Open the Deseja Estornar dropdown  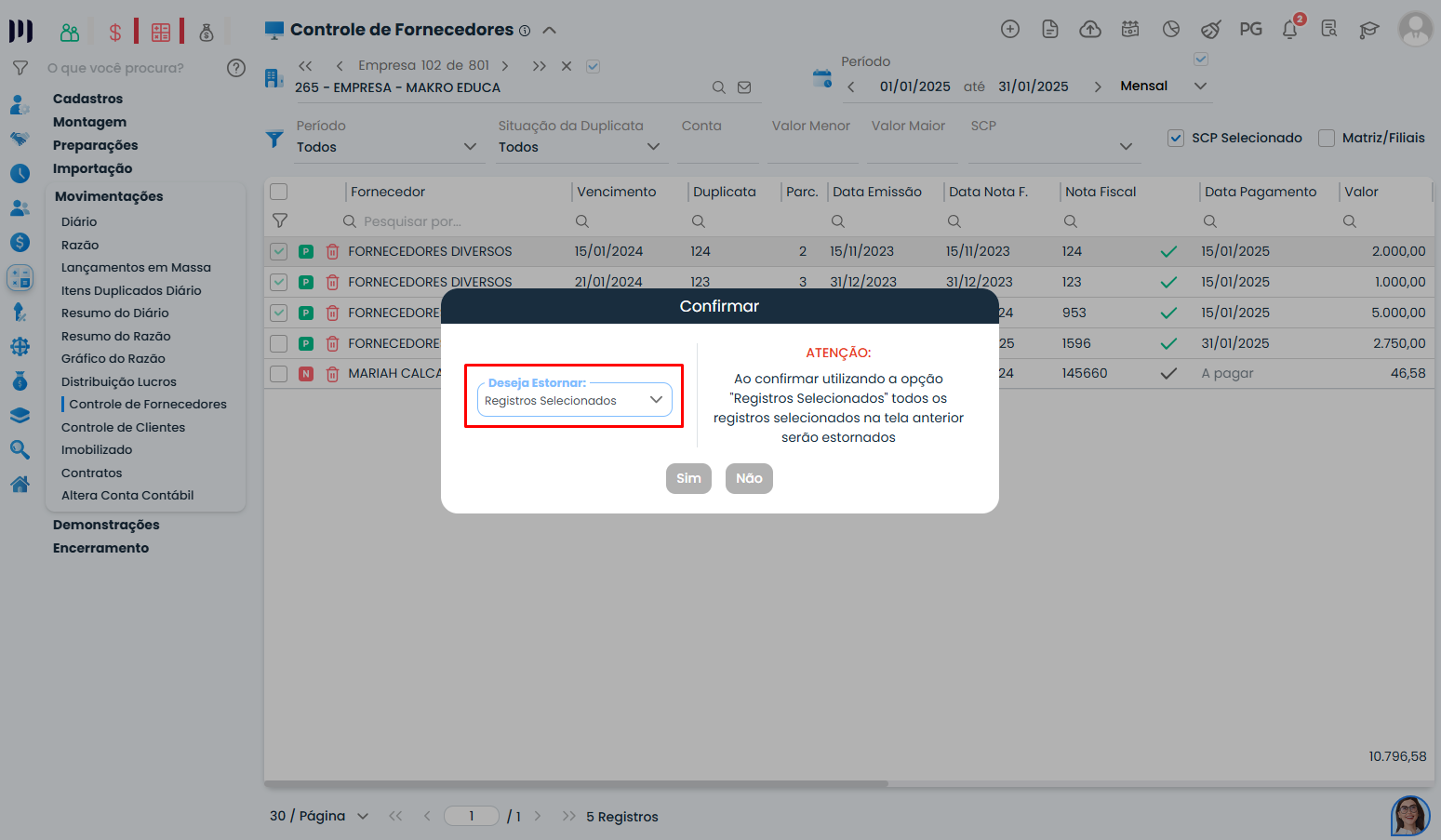[x=574, y=400]
